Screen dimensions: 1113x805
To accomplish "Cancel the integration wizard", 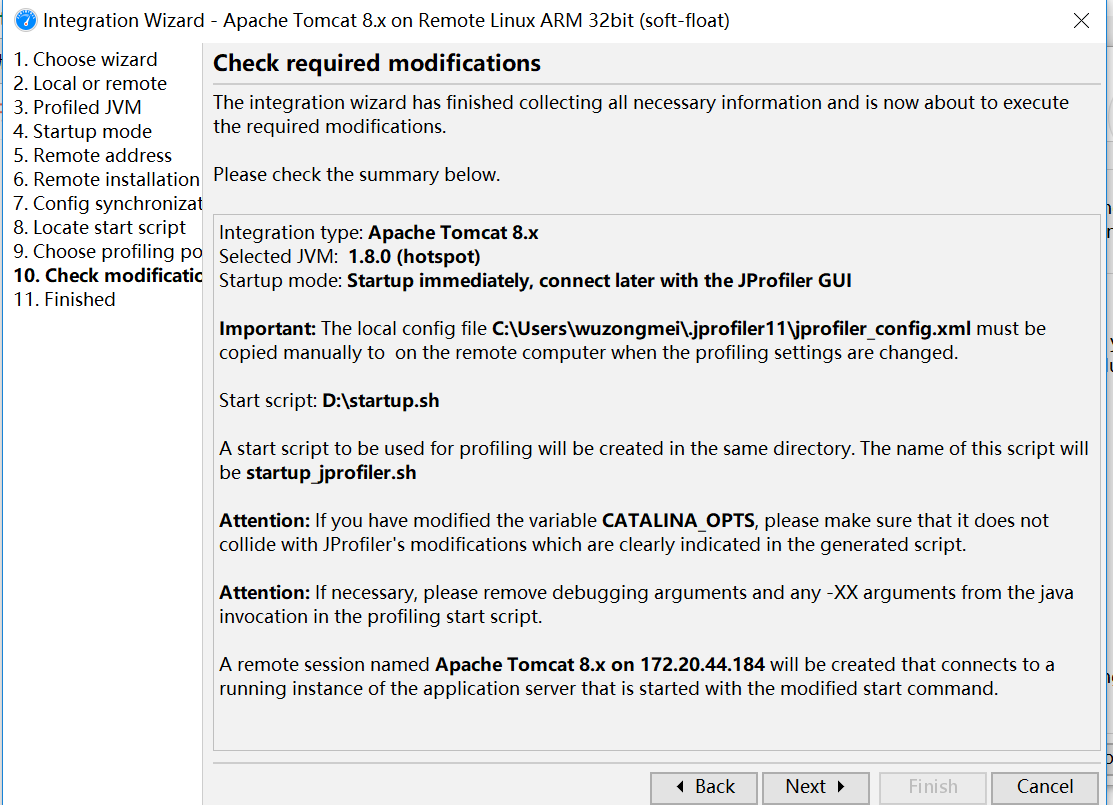I will click(x=1045, y=787).
